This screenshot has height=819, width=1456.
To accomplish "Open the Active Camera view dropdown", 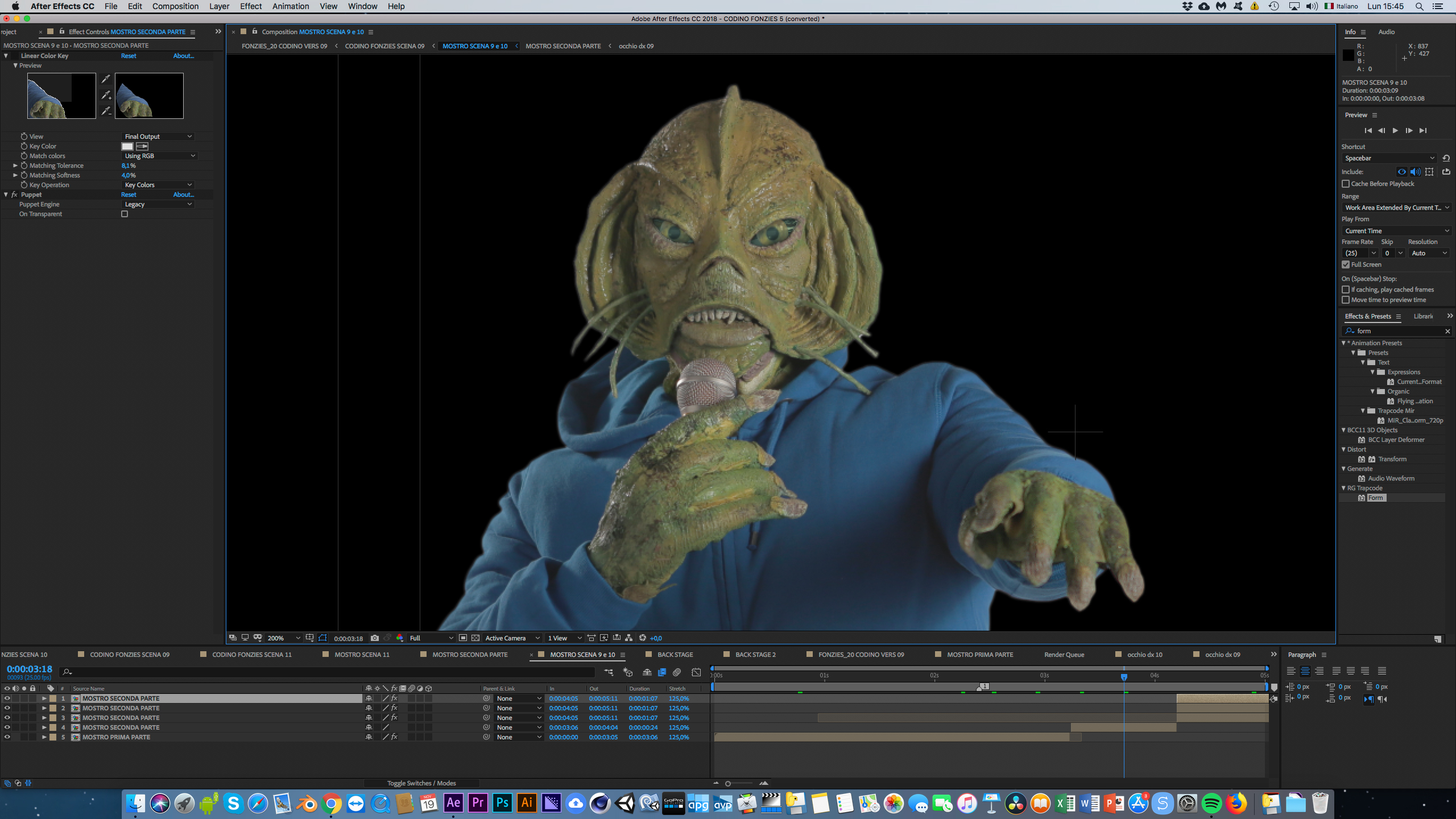I will pyautogui.click(x=512, y=638).
